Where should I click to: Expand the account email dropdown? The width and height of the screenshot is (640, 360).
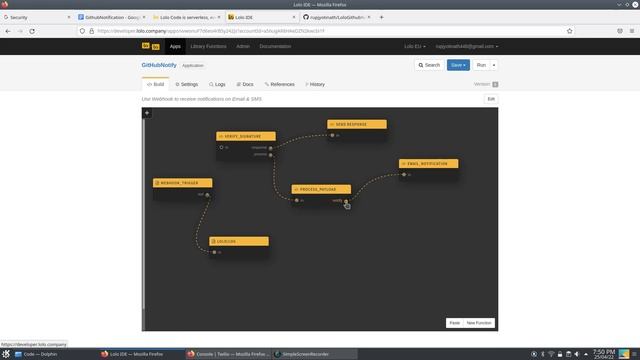(467, 47)
